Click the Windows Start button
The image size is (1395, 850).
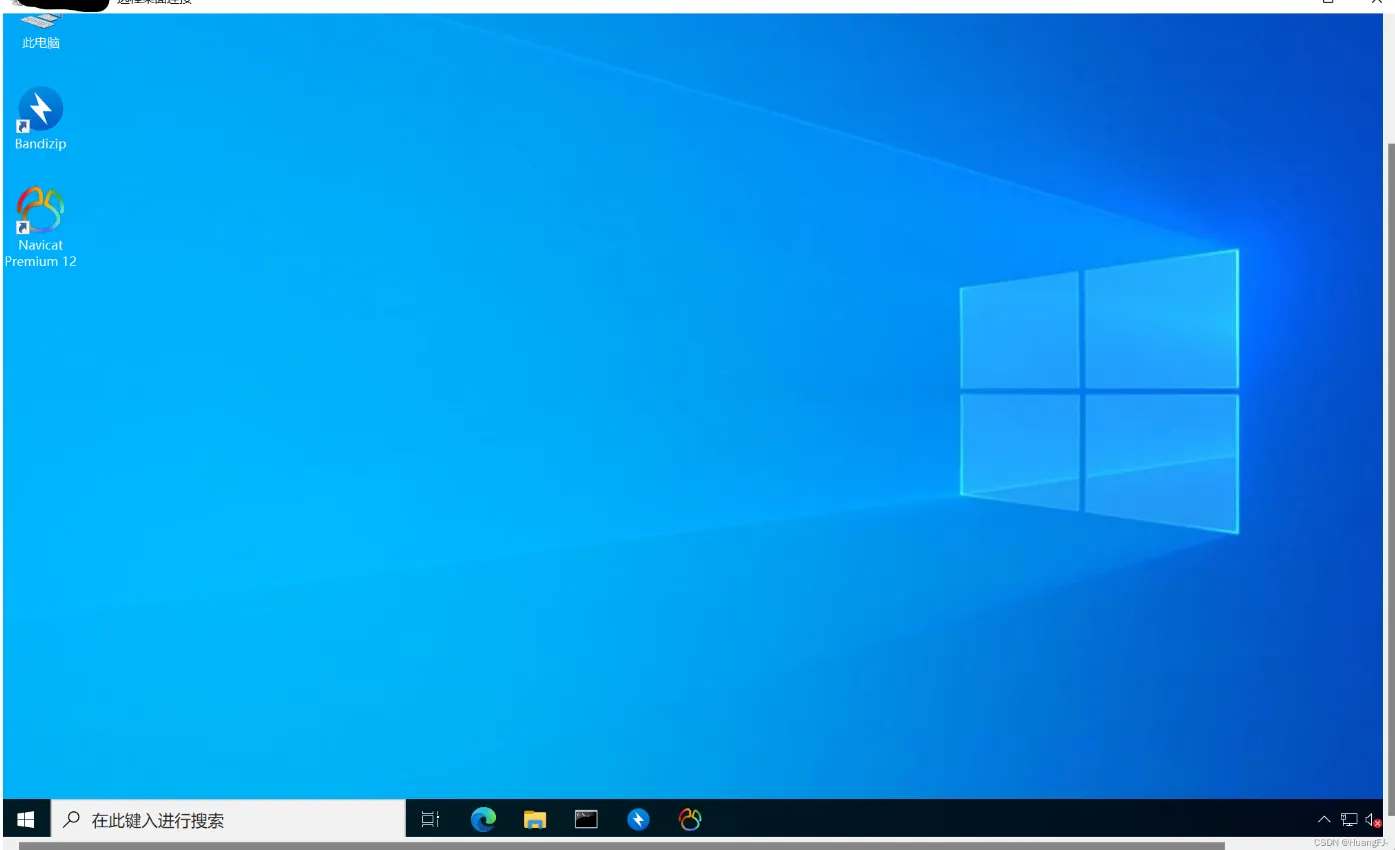click(26, 820)
